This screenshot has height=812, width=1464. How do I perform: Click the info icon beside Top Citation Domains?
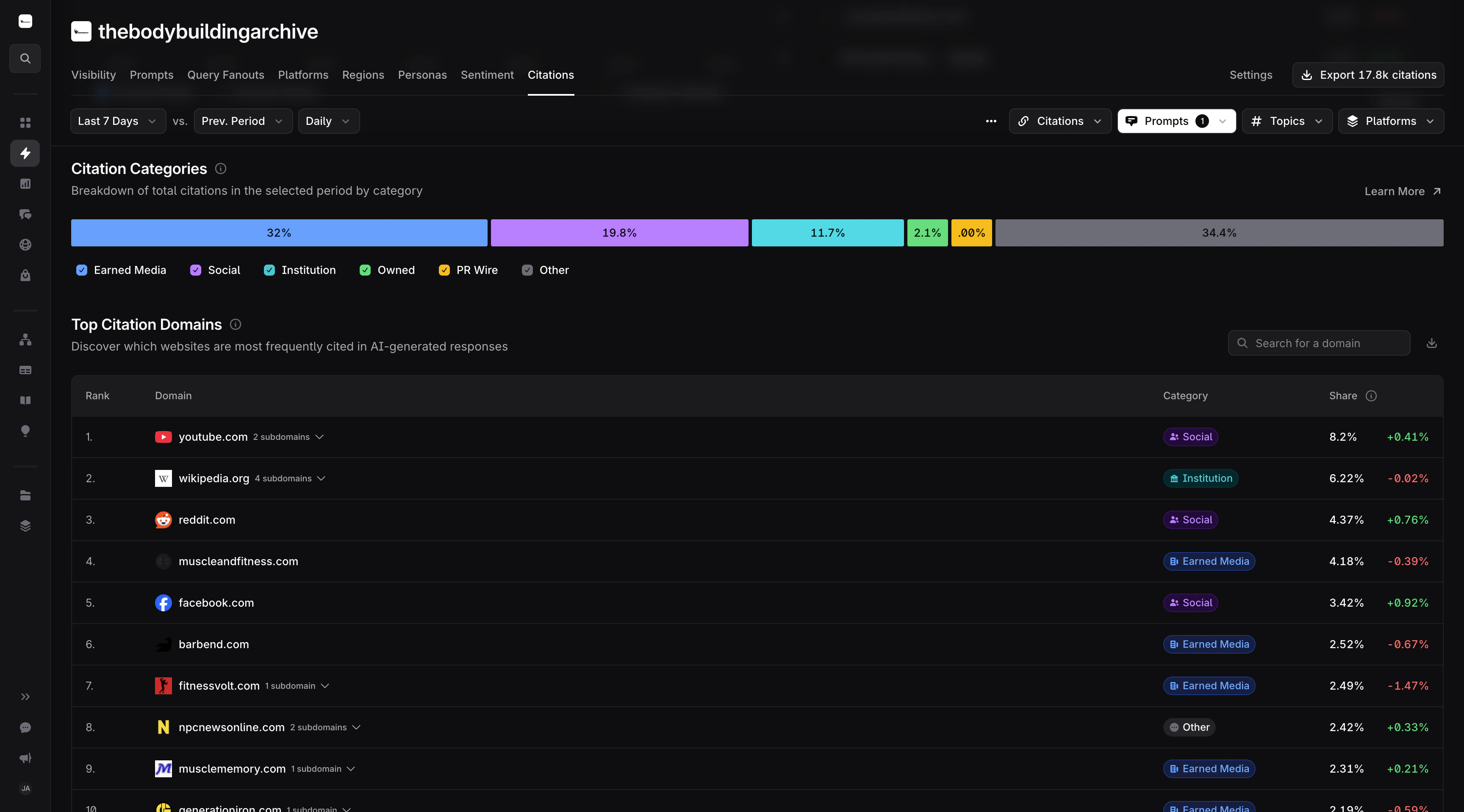point(235,324)
